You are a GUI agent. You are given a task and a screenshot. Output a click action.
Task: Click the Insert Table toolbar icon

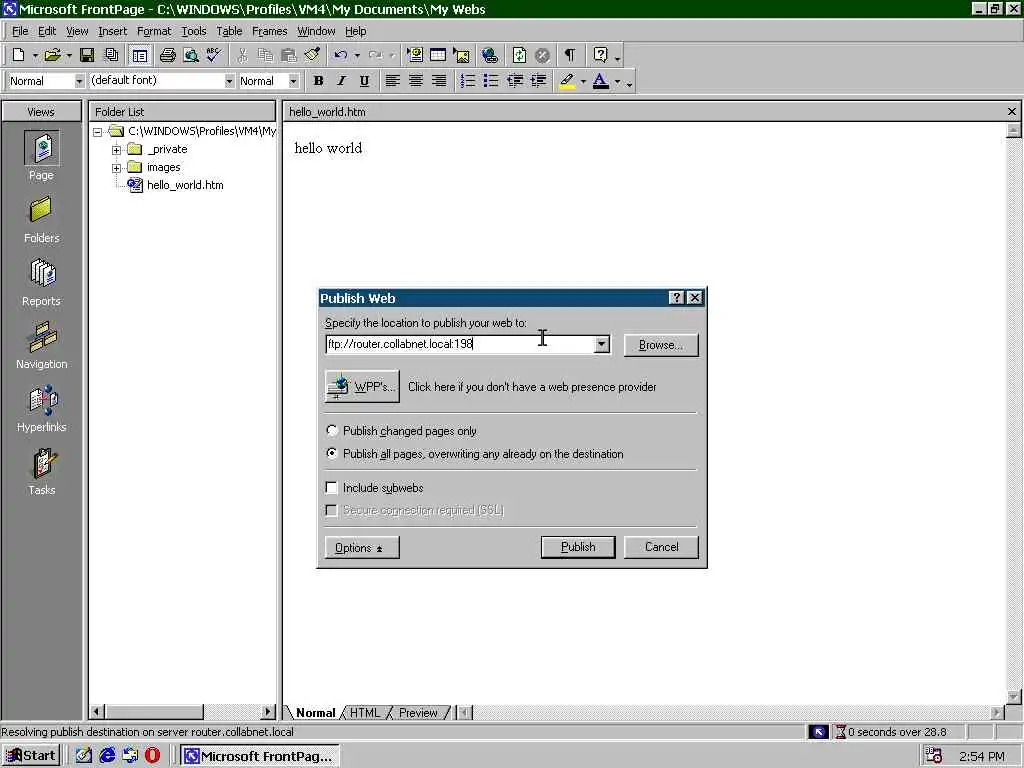click(x=438, y=56)
